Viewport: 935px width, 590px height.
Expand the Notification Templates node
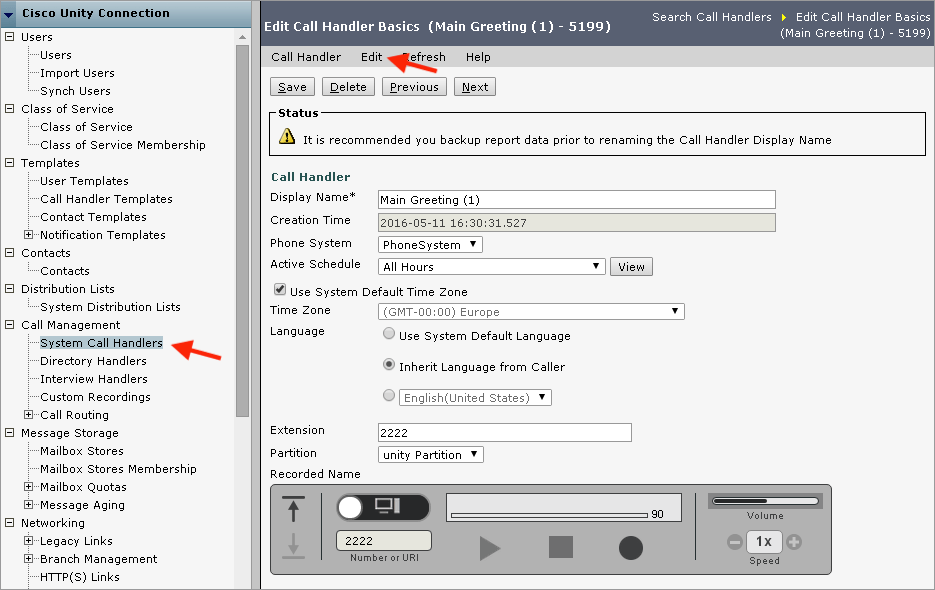coord(28,234)
